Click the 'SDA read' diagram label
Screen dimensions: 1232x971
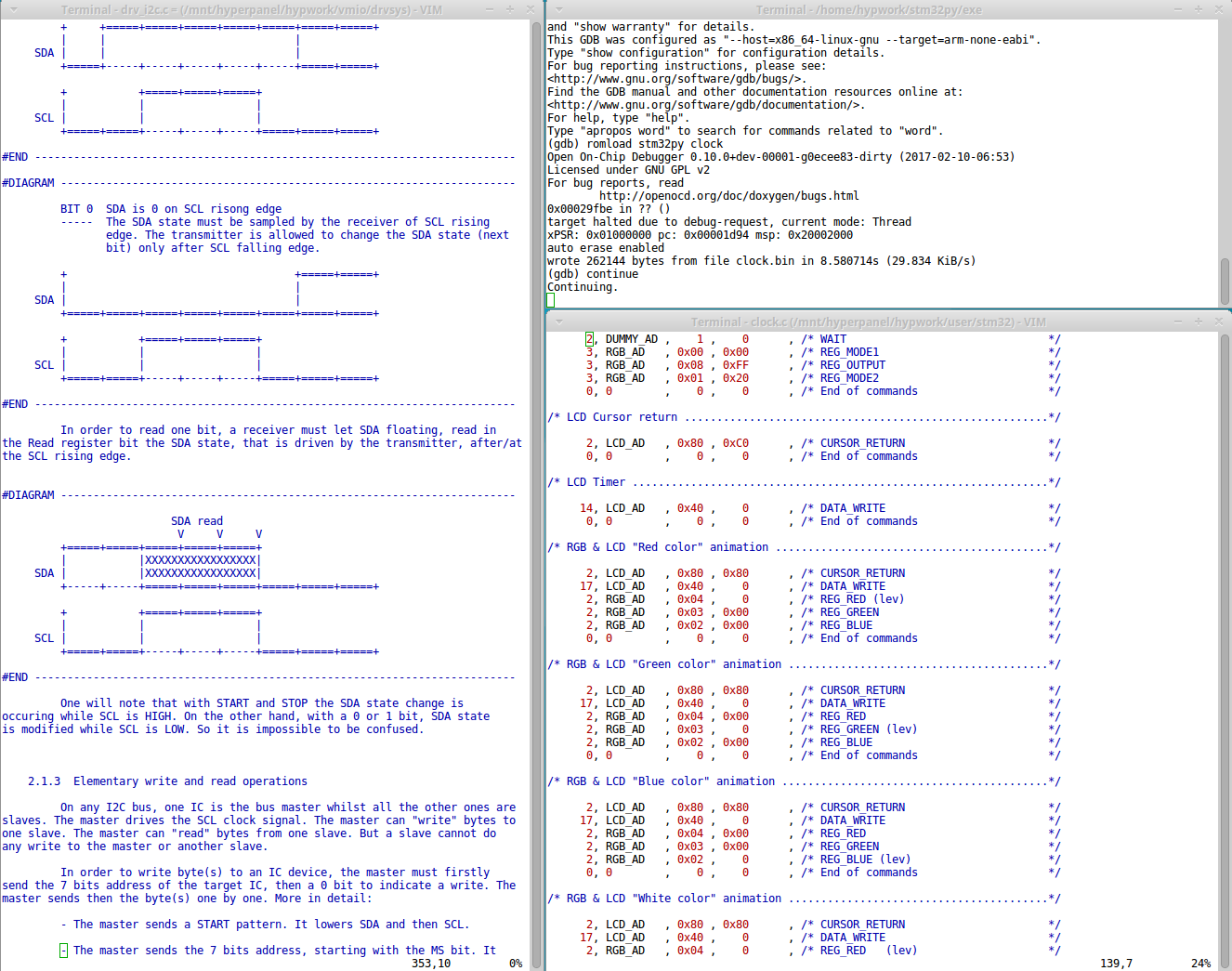pos(197,521)
